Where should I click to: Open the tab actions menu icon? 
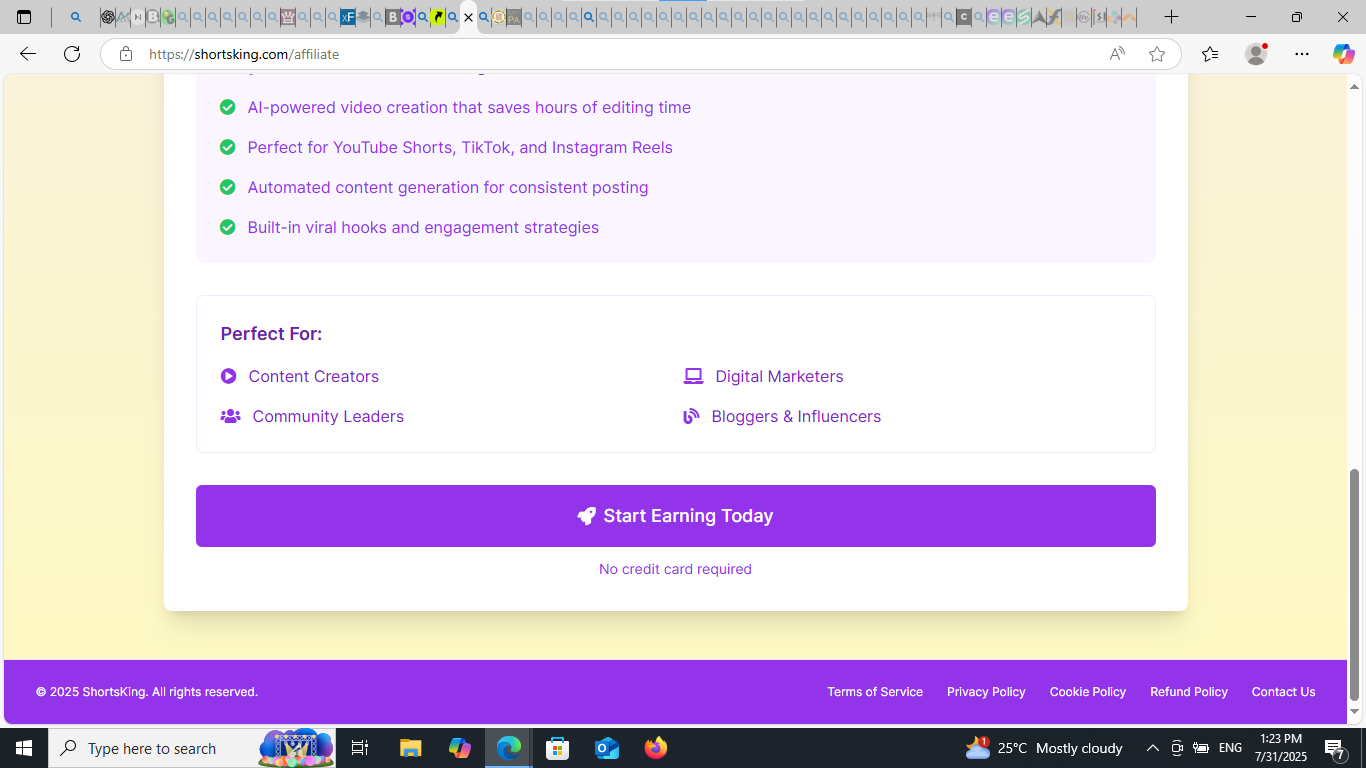tap(24, 17)
